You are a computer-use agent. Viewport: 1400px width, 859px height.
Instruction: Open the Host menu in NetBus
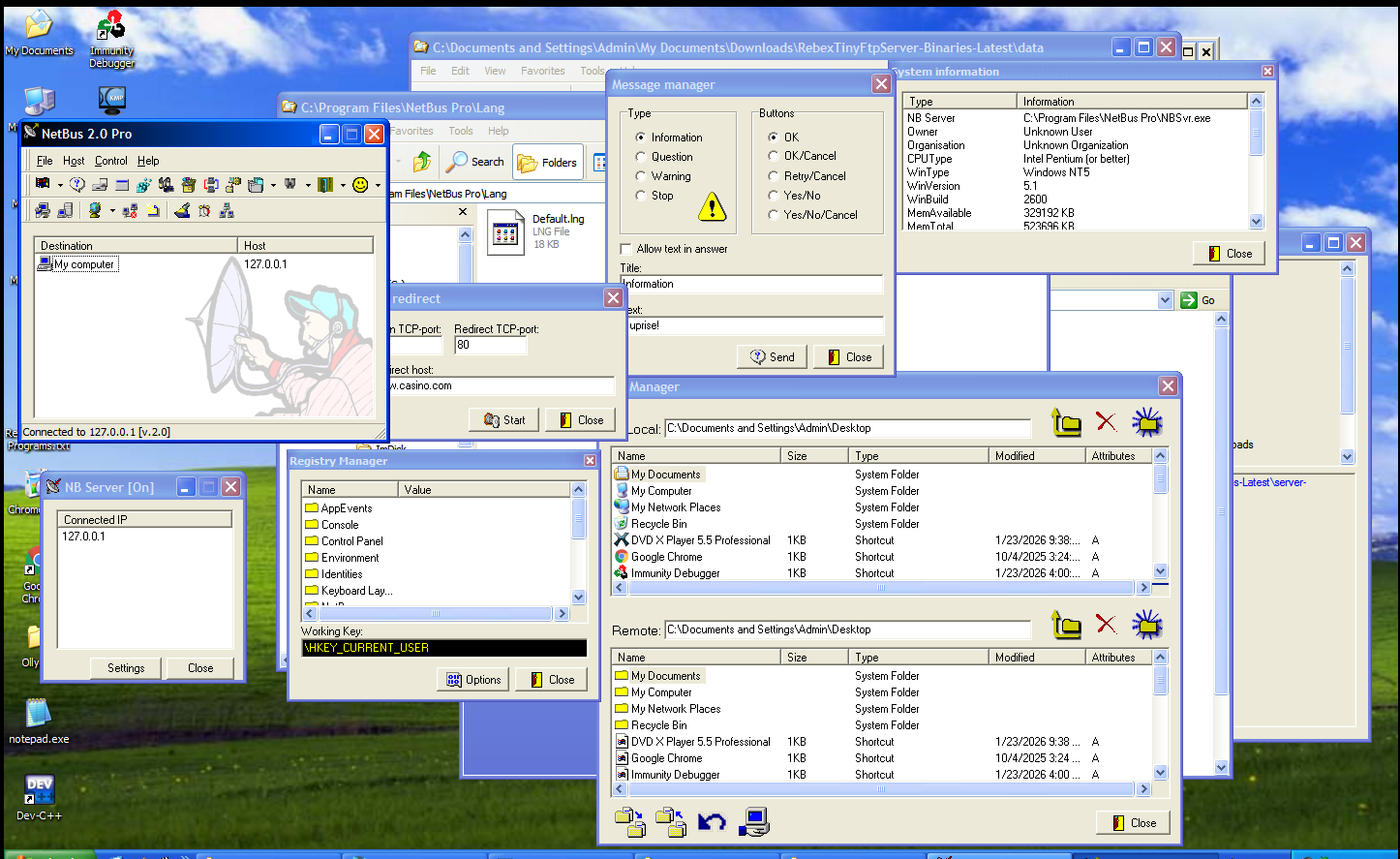pos(74,161)
